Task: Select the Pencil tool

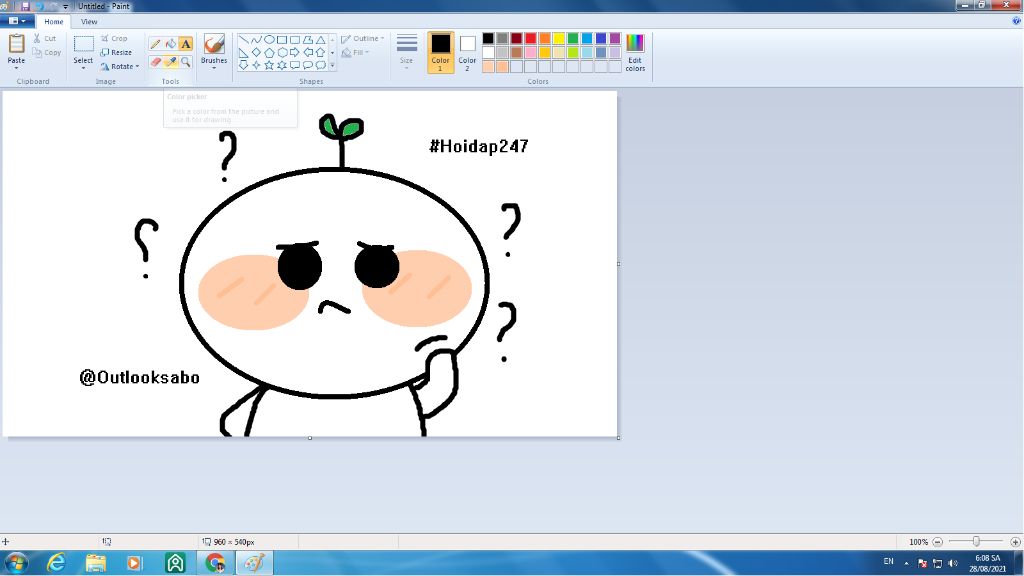Action: pos(155,44)
